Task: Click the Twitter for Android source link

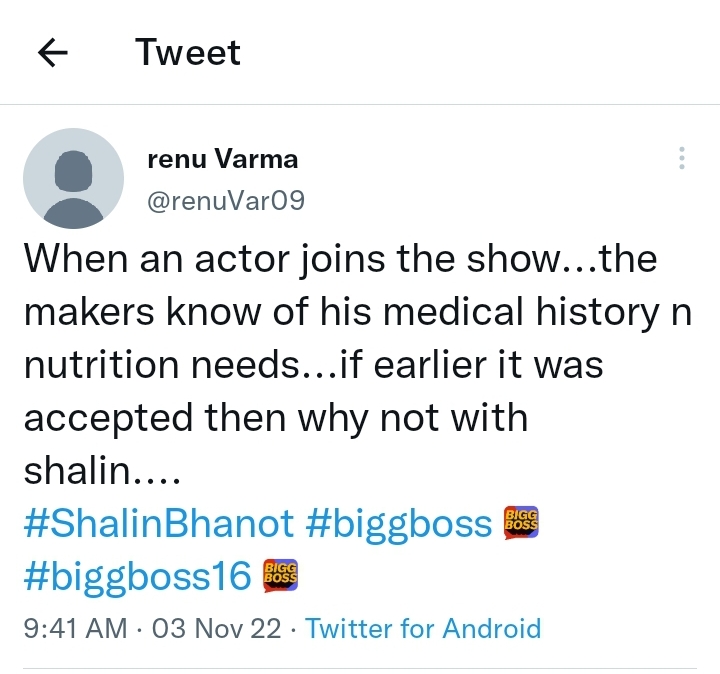Action: (423, 629)
